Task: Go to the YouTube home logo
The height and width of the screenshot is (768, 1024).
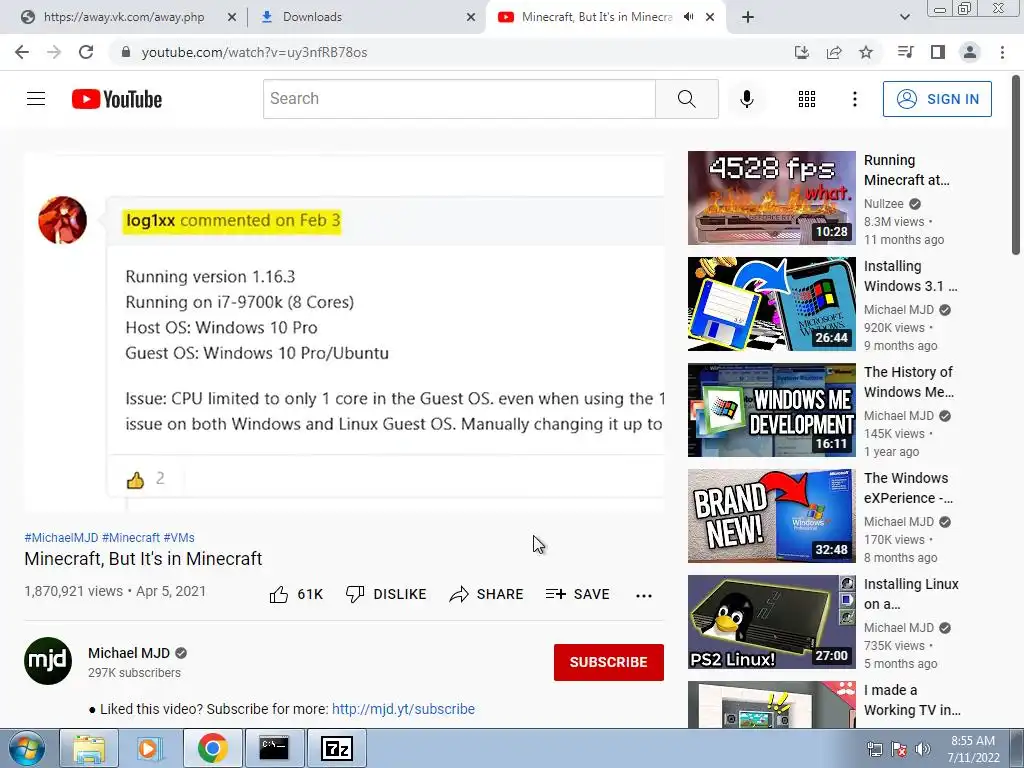Action: pos(117,99)
